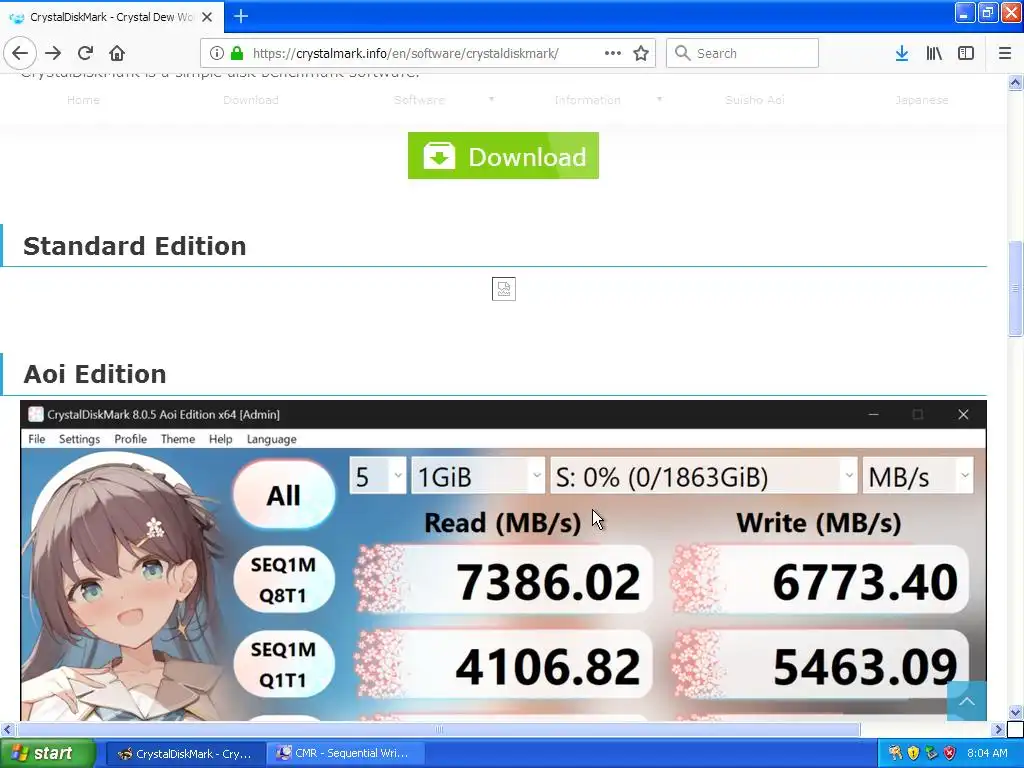This screenshot has width=1024, height=768.
Task: Open a new tab with plus
Action: click(241, 16)
